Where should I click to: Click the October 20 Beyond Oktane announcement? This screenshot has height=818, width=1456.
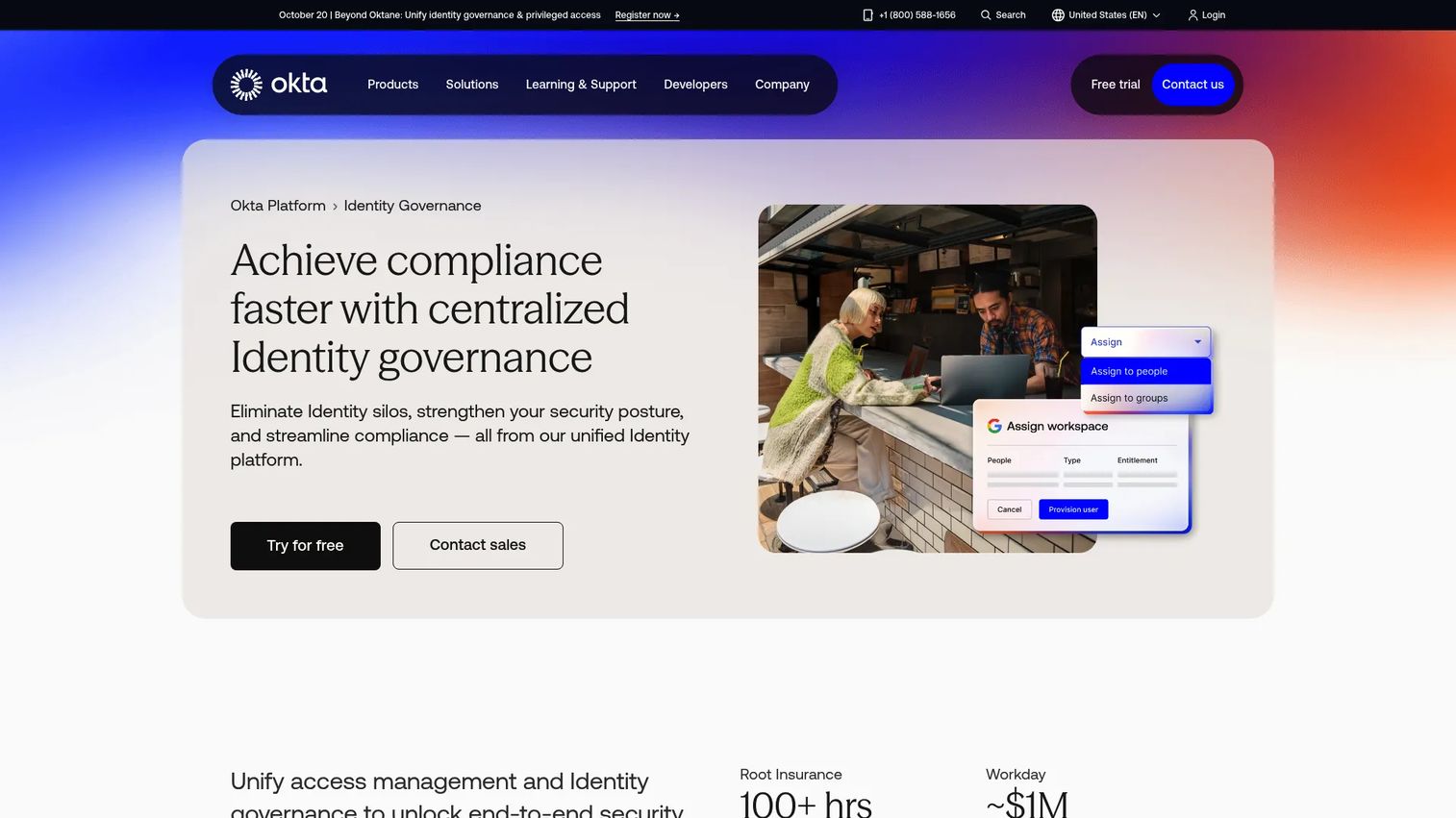(439, 15)
